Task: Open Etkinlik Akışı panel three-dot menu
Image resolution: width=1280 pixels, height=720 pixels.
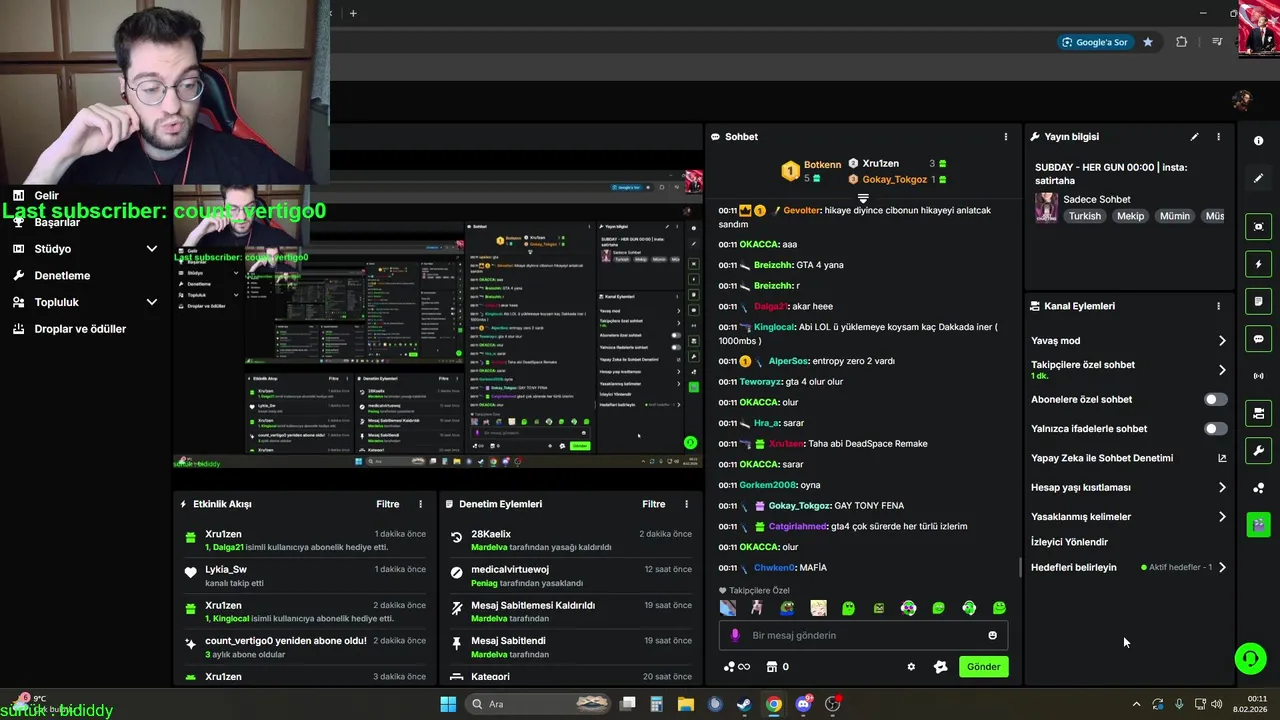Action: click(420, 504)
